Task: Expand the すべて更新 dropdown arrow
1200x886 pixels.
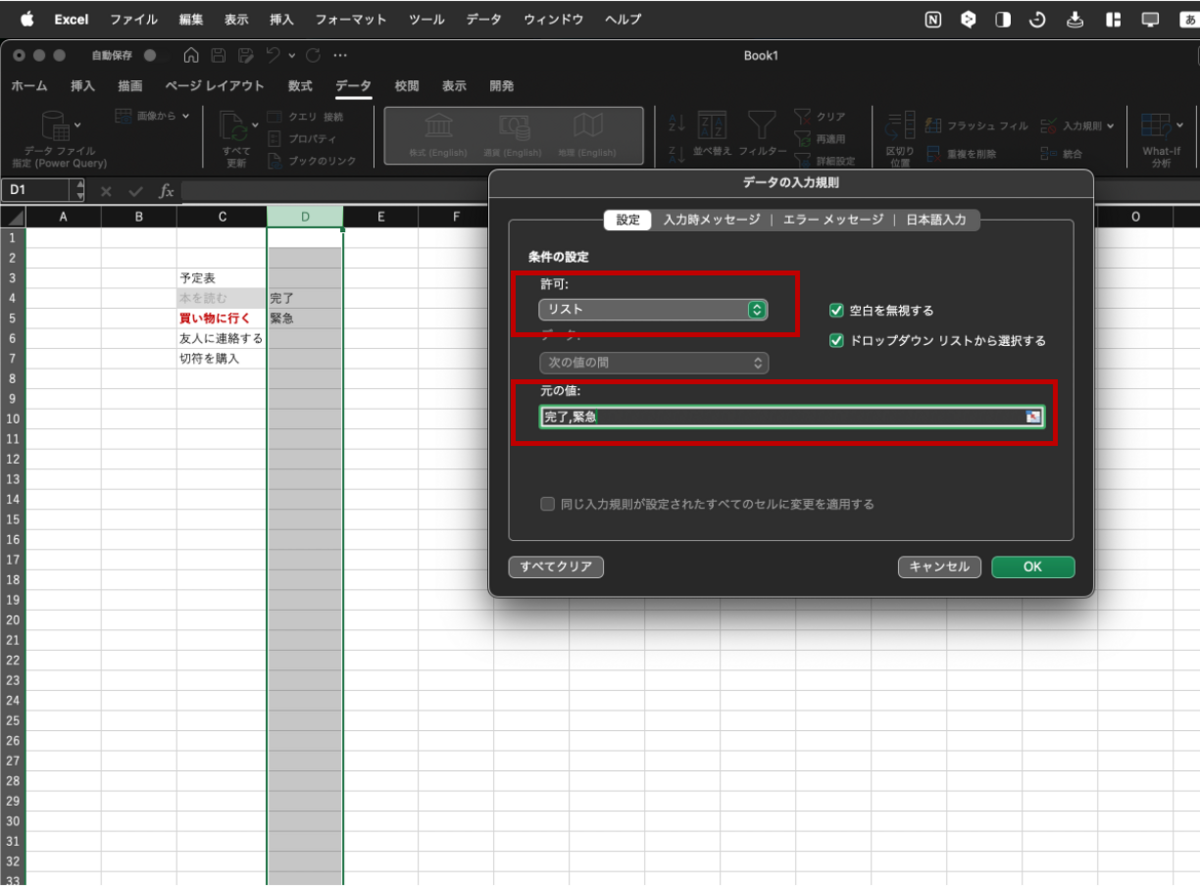Action: [255, 126]
